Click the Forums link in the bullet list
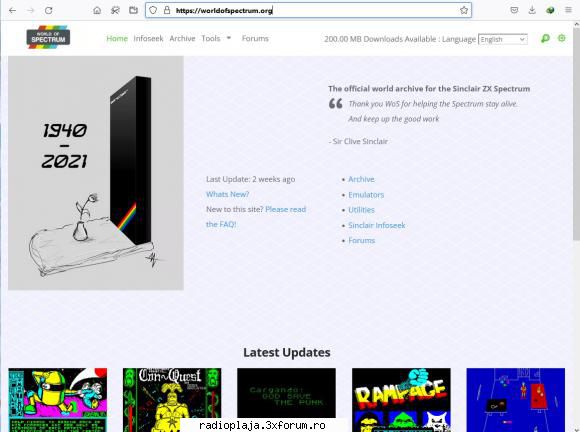The height and width of the screenshot is (432, 580). [361, 240]
